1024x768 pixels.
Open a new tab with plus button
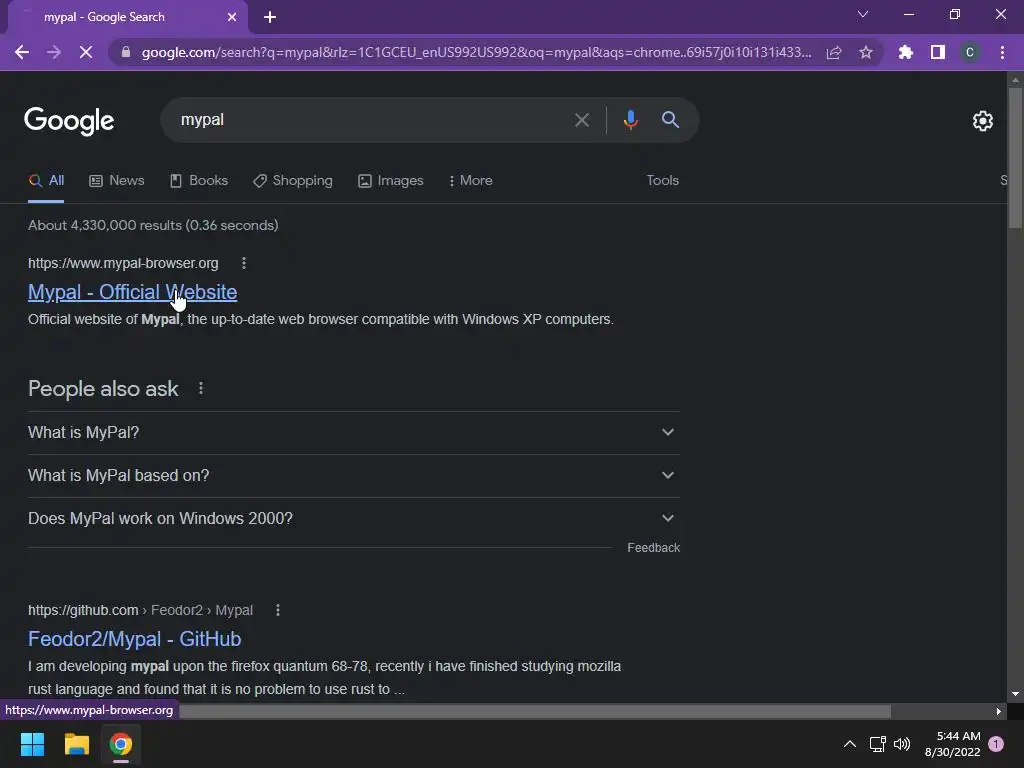[x=270, y=17]
